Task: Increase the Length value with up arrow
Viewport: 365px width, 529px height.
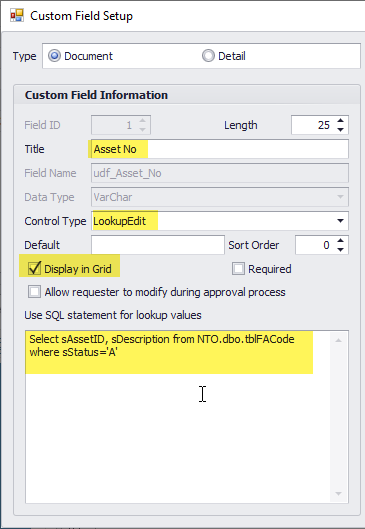Action: click(340, 120)
